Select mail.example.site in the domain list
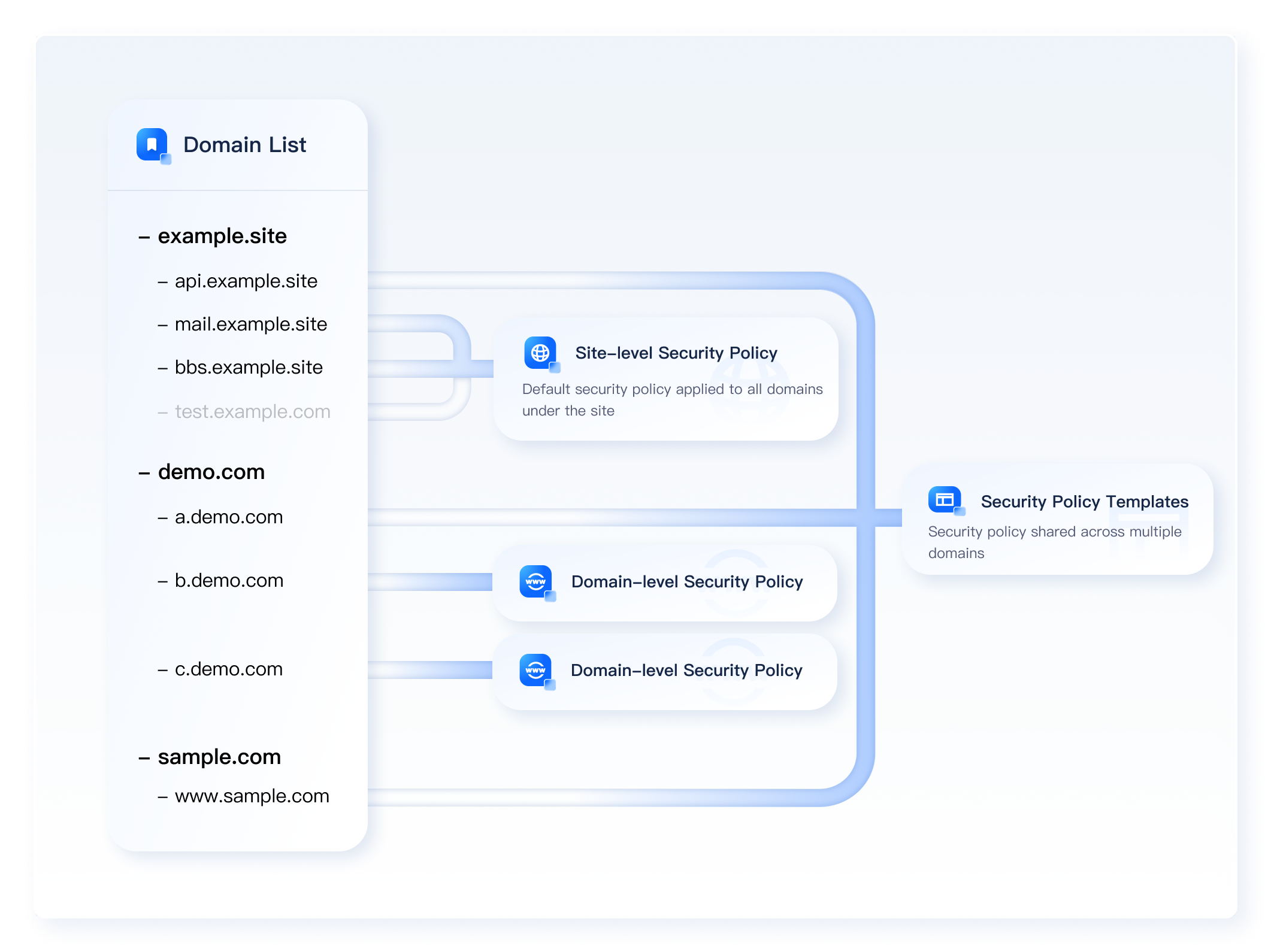This screenshot has height=952, width=1271. tap(250, 324)
